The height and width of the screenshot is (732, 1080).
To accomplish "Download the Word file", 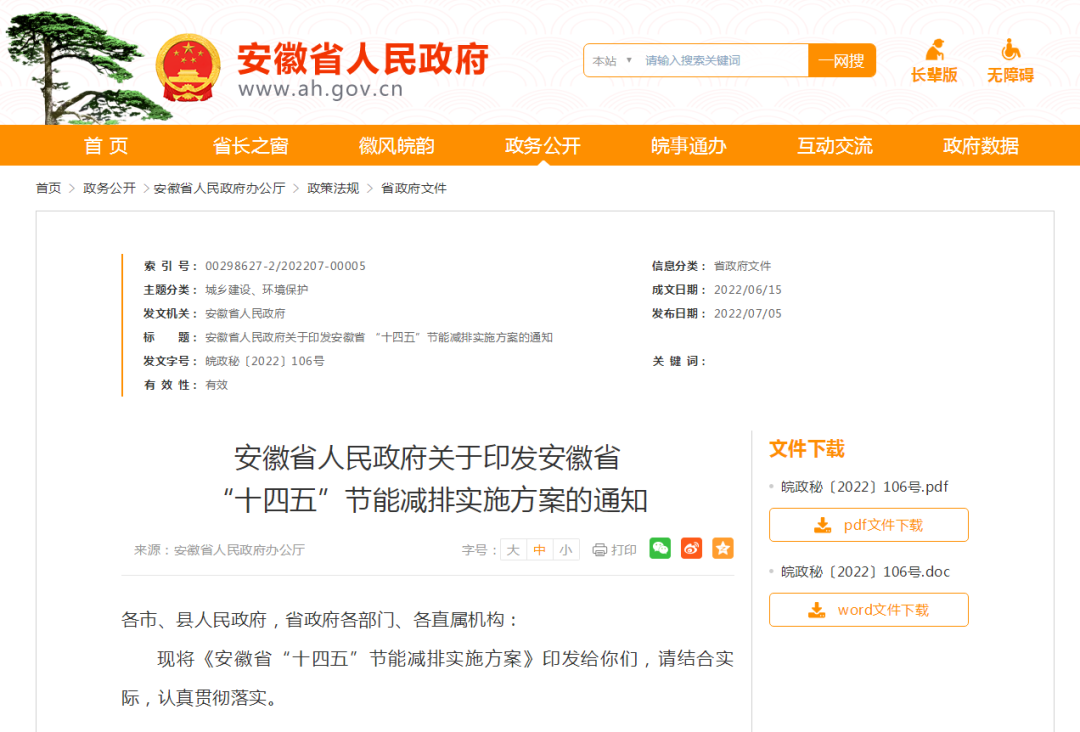I will 868,610.
